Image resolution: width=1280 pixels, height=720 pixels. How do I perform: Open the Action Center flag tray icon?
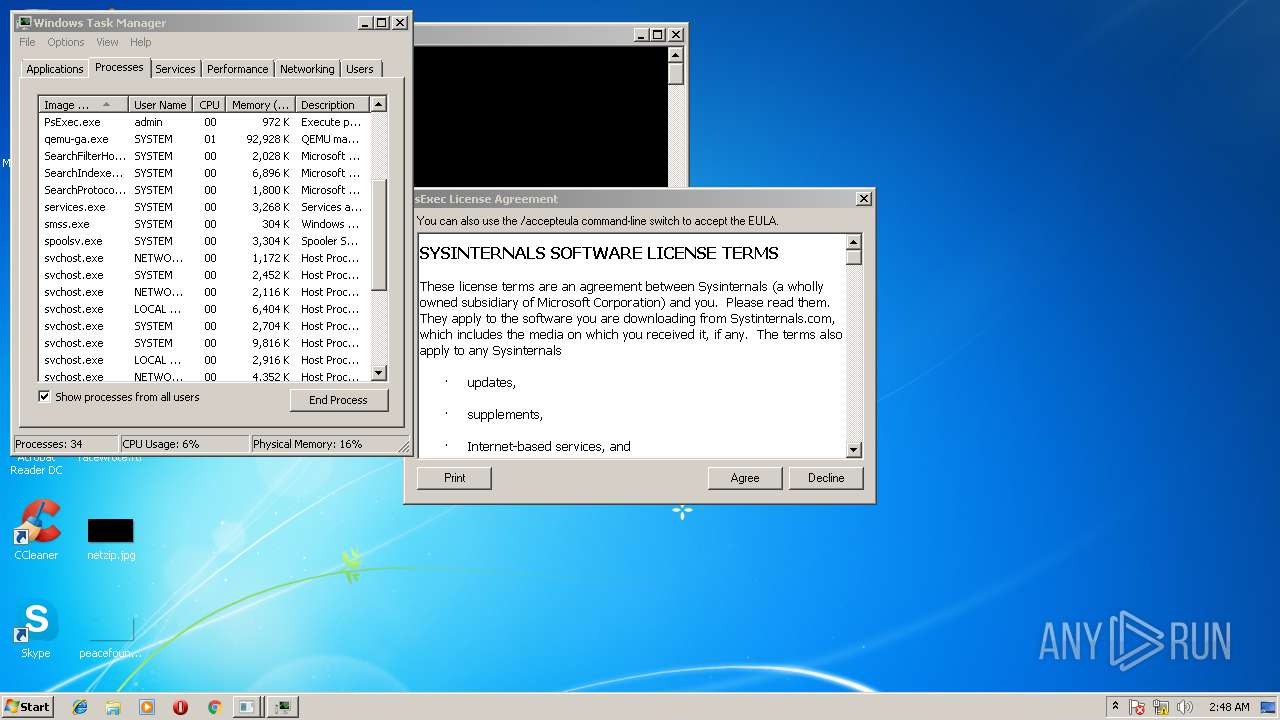pos(1137,707)
